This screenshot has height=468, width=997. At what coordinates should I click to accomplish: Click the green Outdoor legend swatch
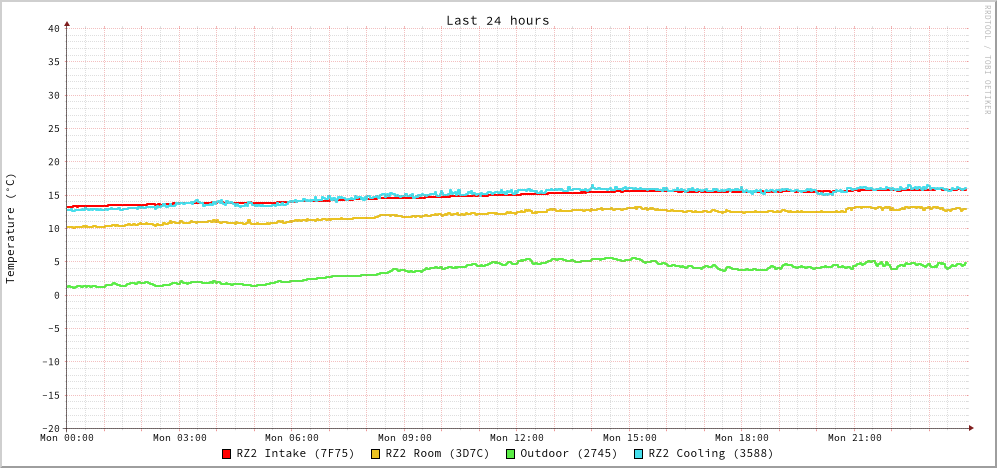tap(510, 454)
